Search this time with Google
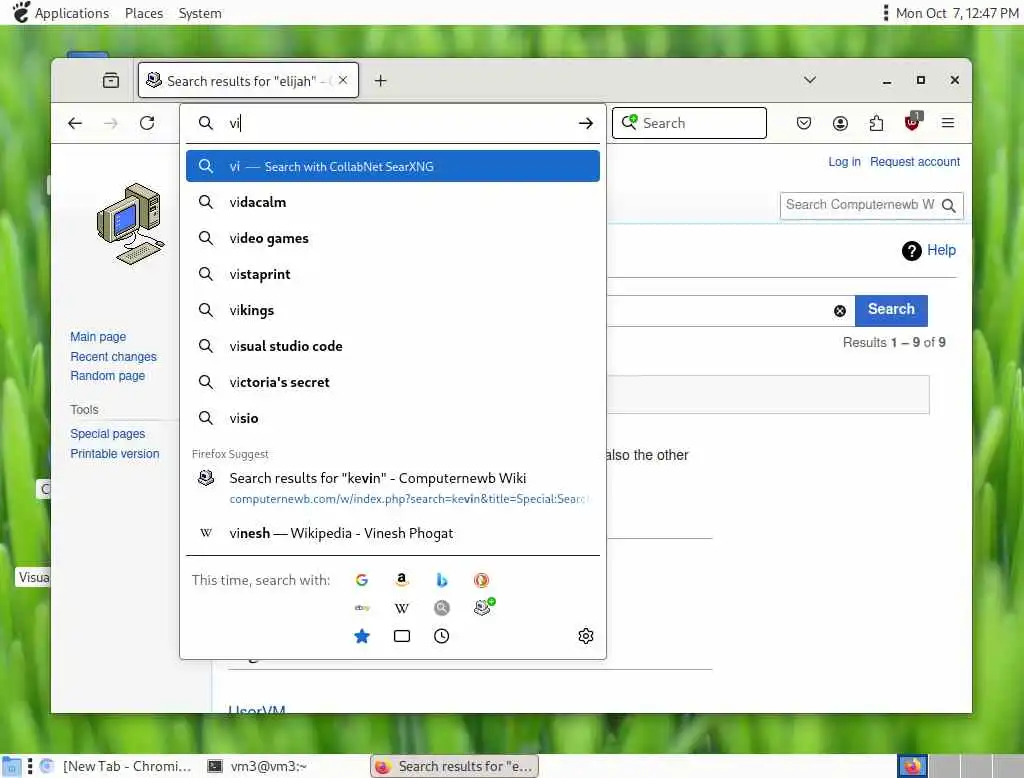The height and width of the screenshot is (778, 1024). 362,580
